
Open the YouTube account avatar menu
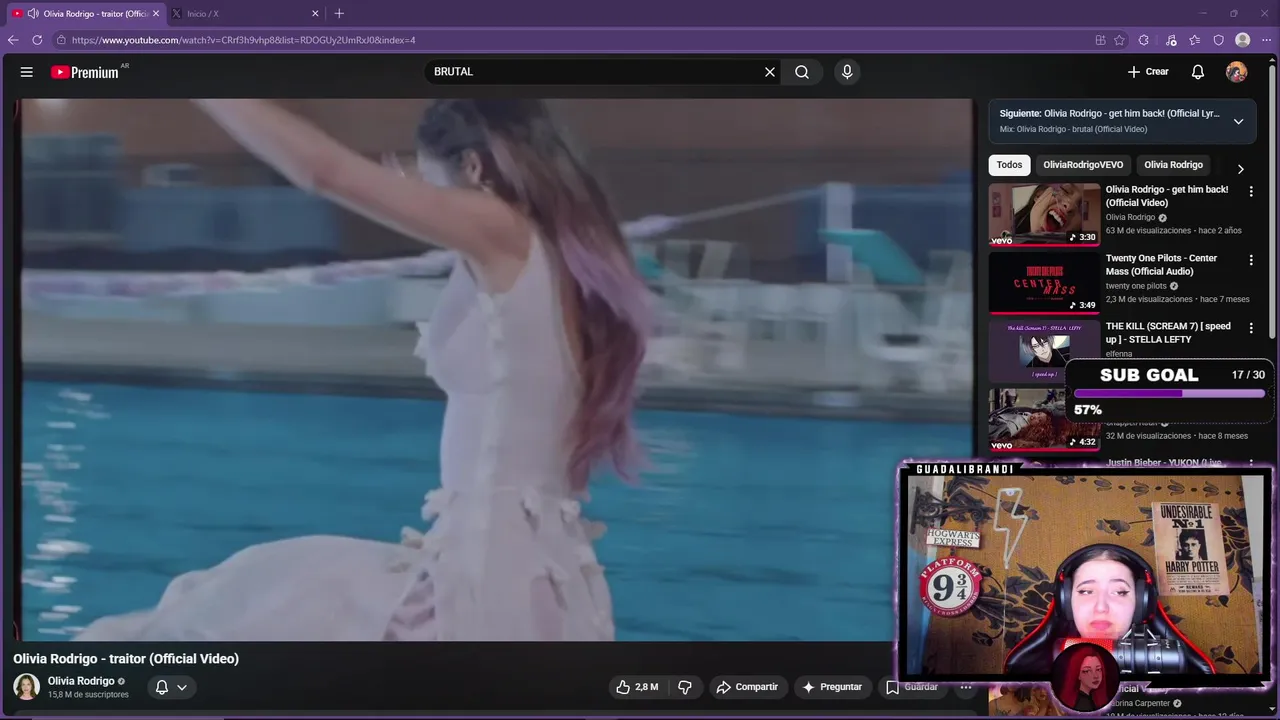coord(1237,72)
